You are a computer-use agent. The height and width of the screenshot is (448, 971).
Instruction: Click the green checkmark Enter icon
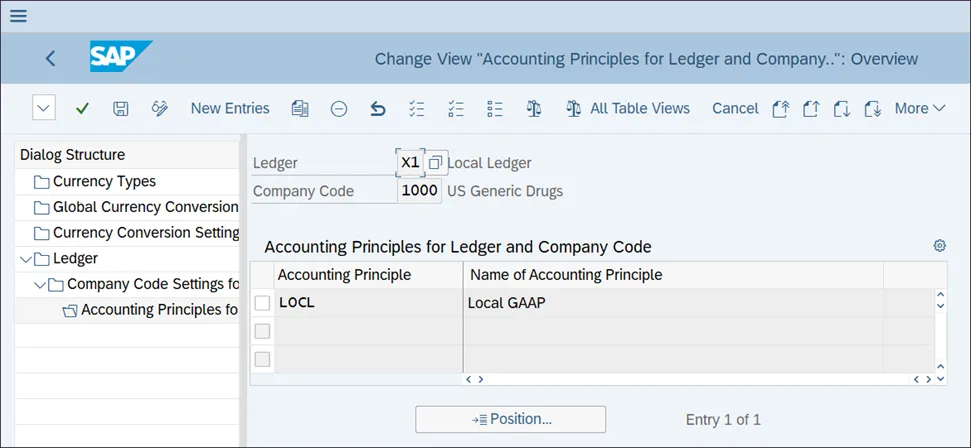82,108
